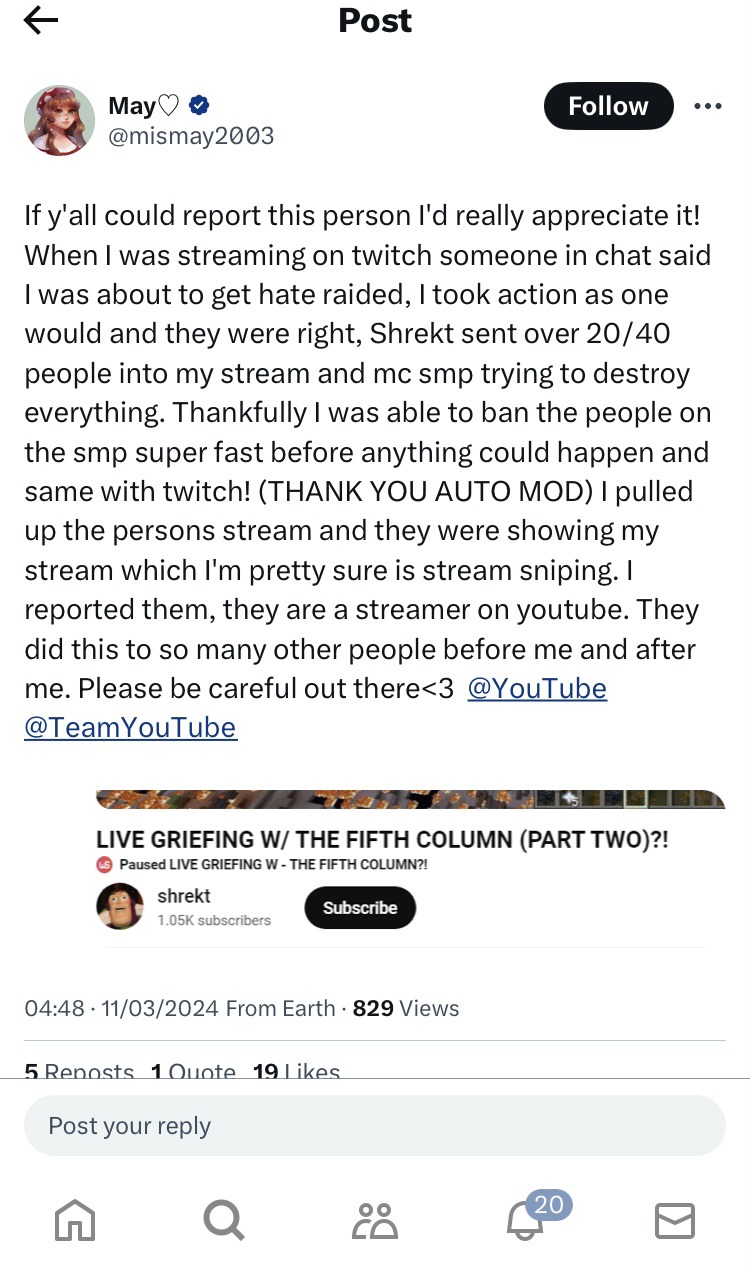750x1270 pixels.
Task: Tap the blue verified badge
Action: 199,105
